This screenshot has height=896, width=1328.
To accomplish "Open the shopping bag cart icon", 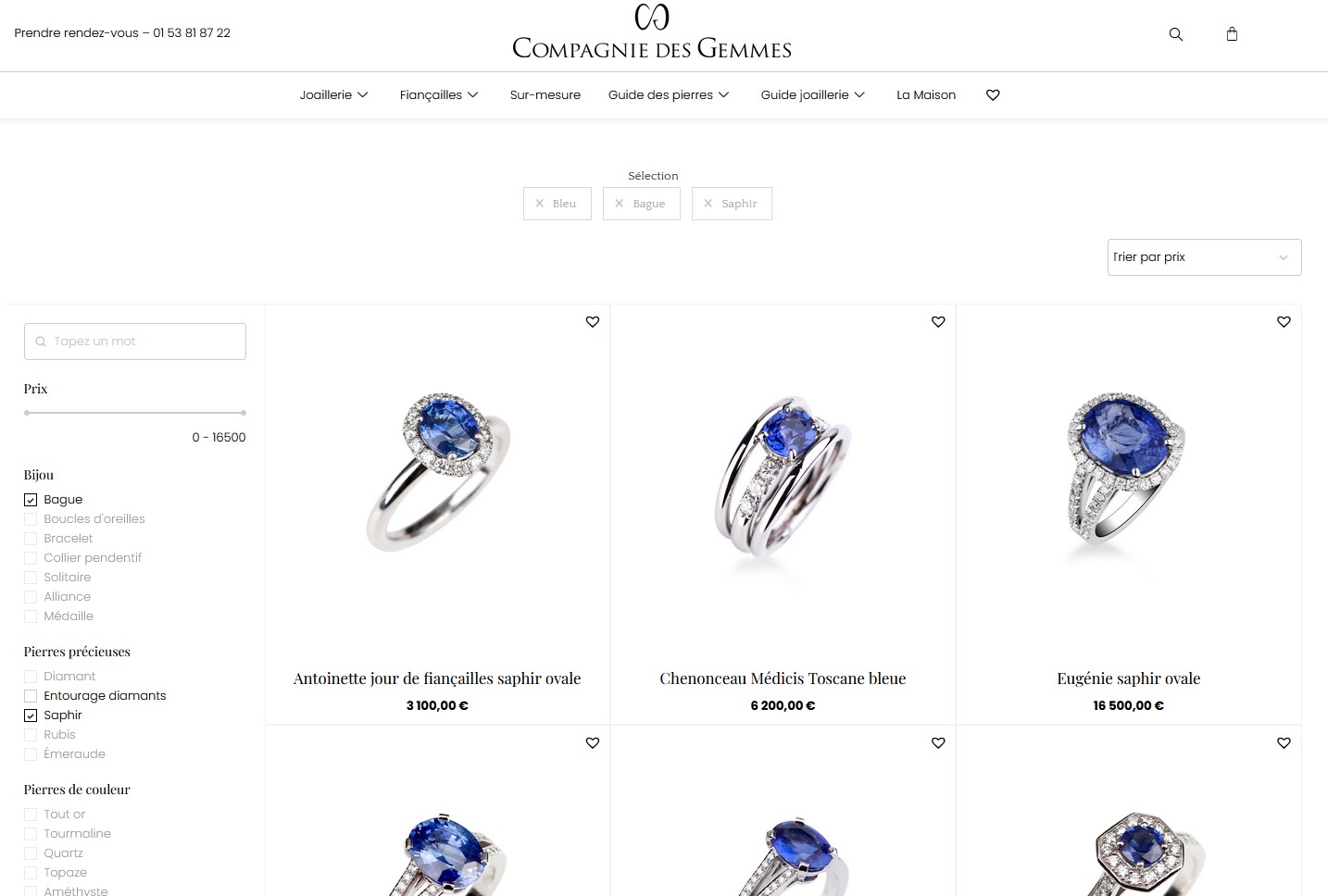I will (x=1232, y=34).
